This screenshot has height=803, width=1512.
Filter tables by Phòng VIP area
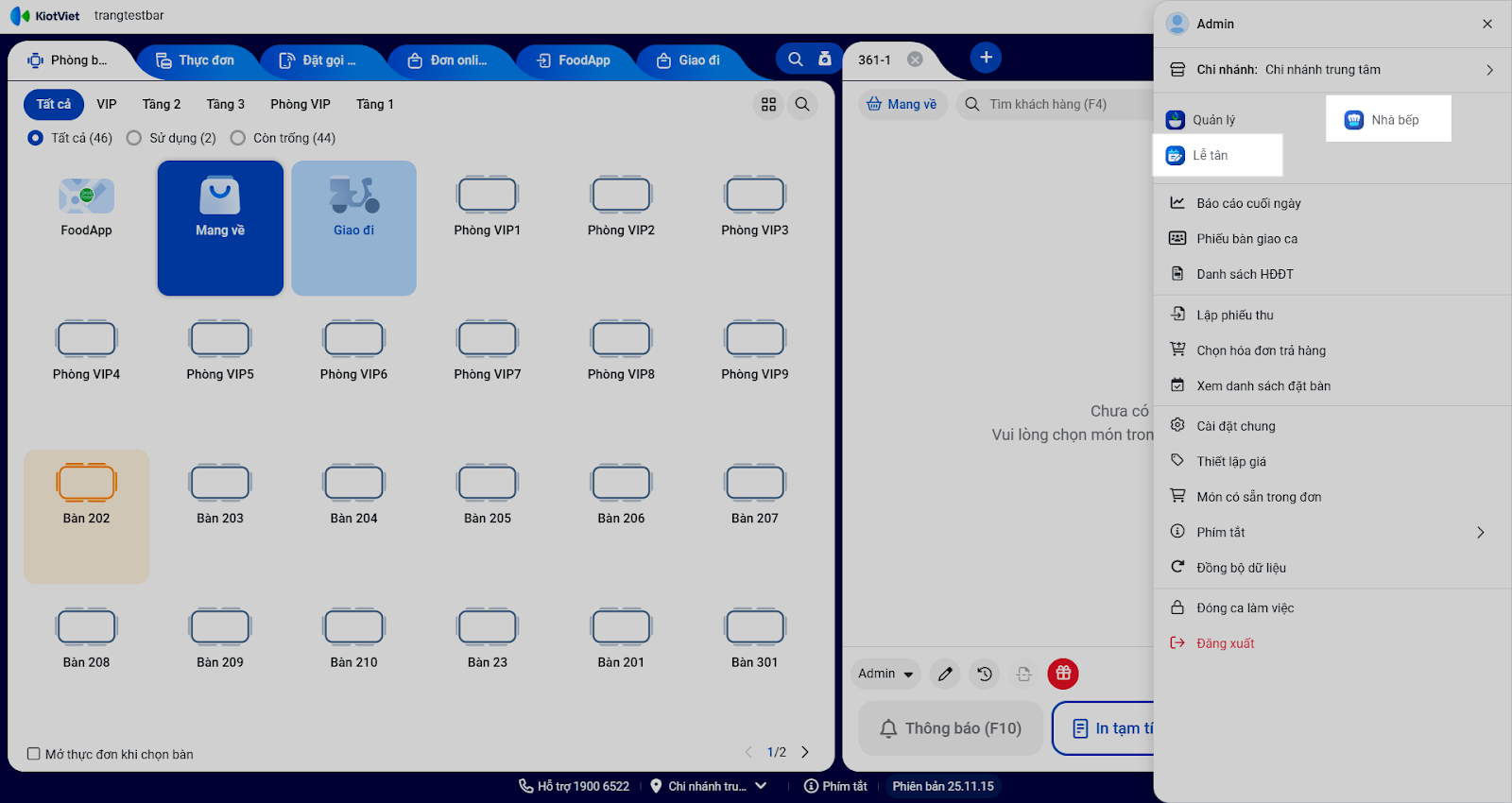(301, 104)
